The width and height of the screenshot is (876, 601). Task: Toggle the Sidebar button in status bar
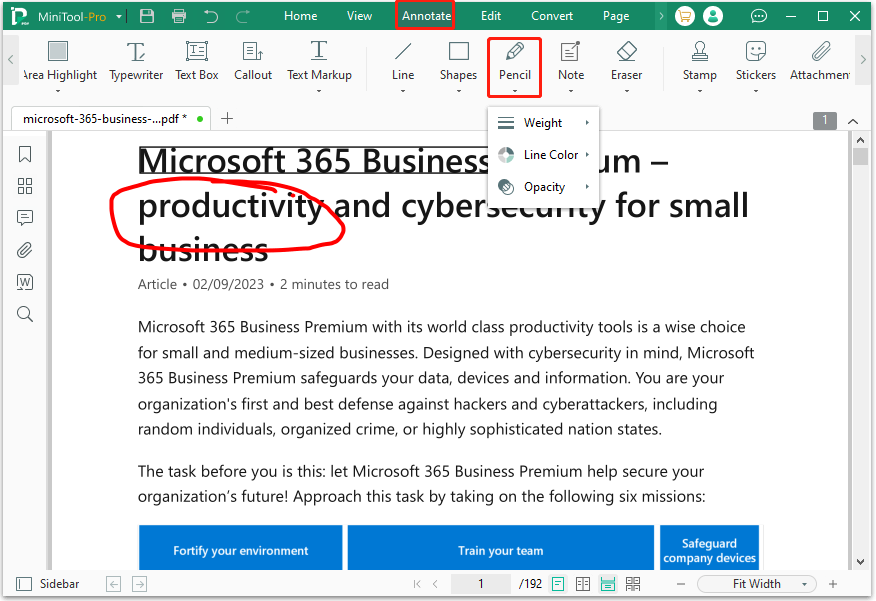click(48, 584)
